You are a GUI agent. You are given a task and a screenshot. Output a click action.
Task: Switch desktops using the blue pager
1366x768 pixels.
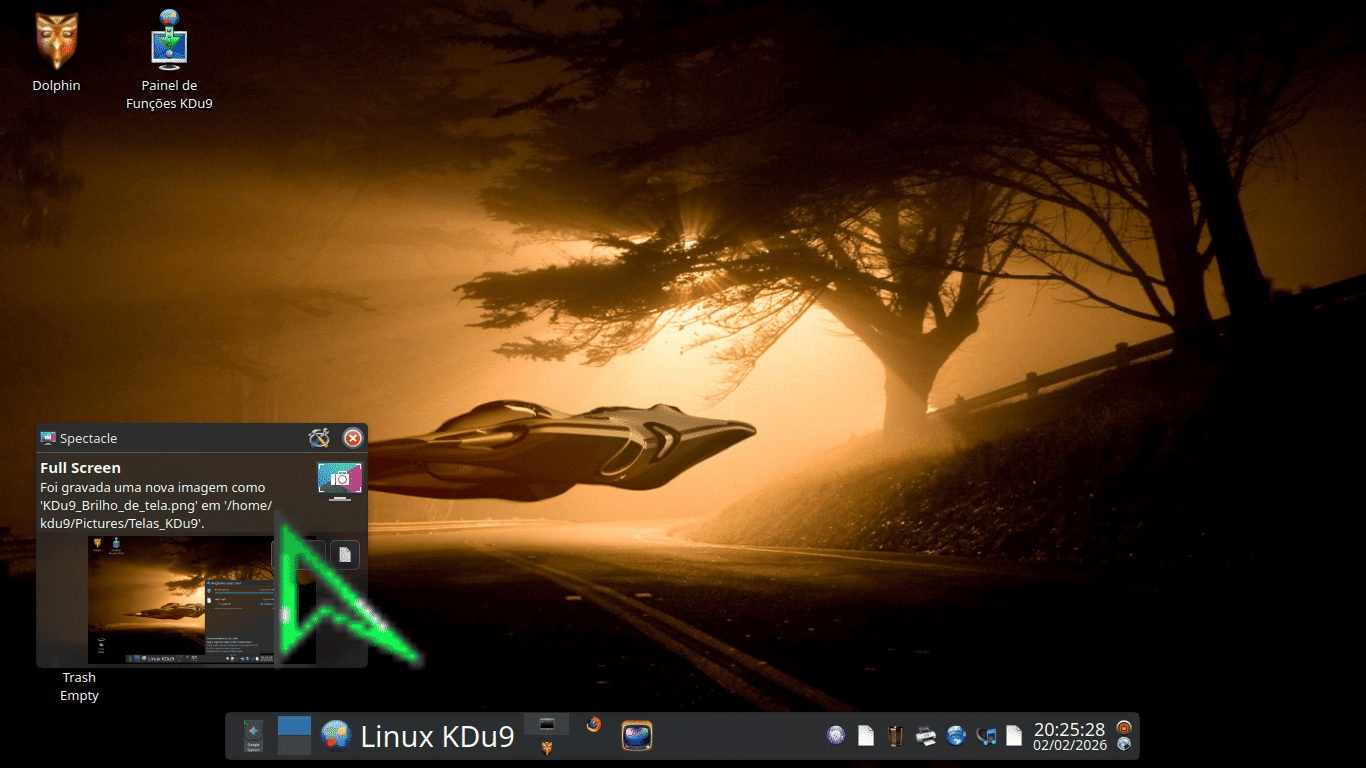[x=294, y=736]
